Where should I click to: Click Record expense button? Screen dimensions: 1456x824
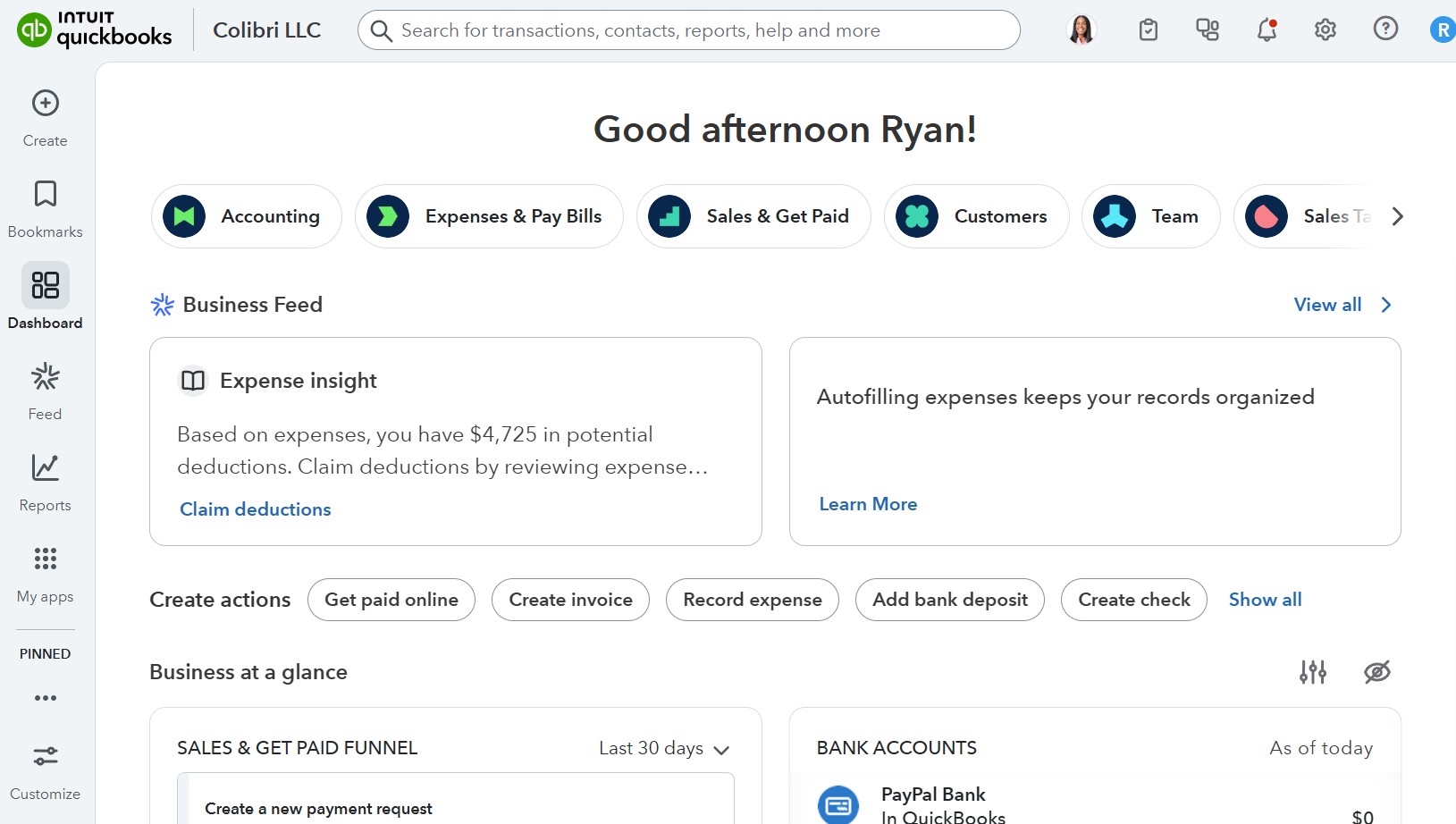pos(753,600)
